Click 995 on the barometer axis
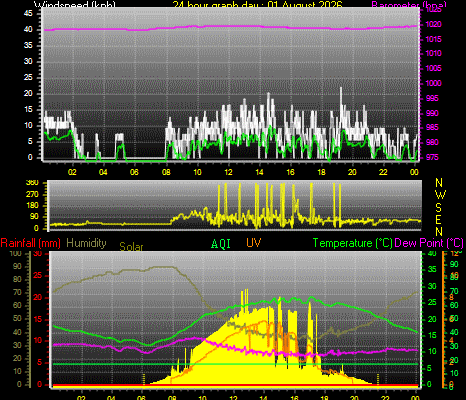Viewport: 466px width, 400px height. coord(432,98)
